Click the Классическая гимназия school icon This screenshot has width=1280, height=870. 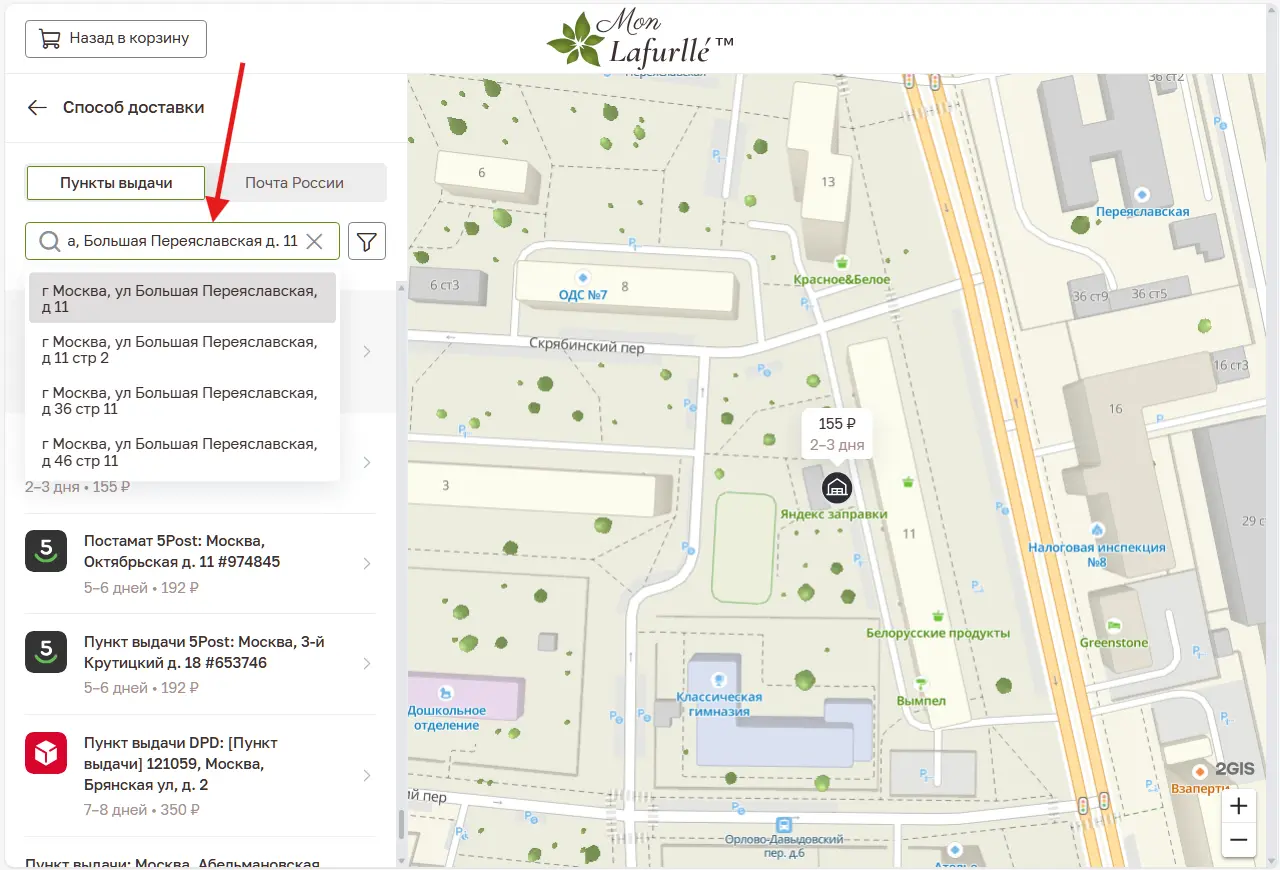719,678
